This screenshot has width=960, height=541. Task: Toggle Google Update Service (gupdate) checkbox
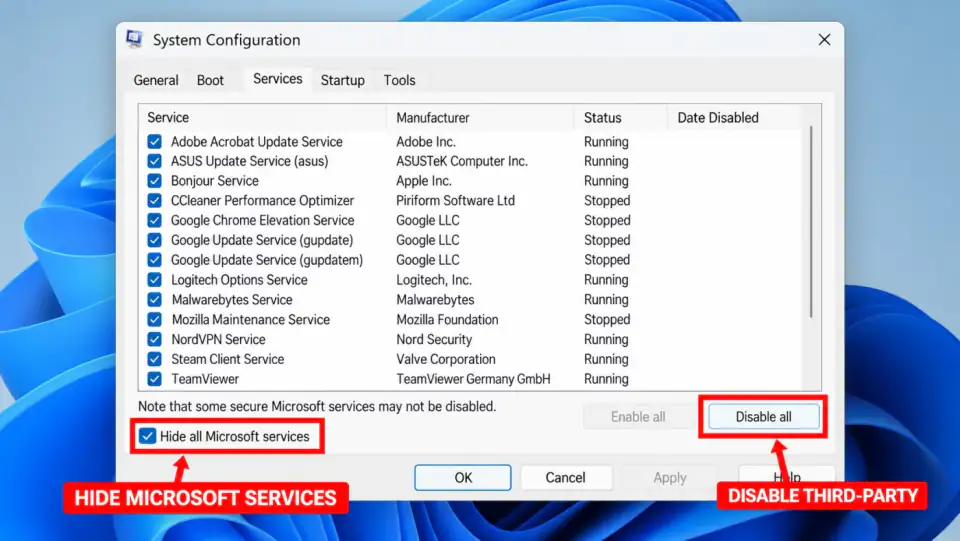154,240
